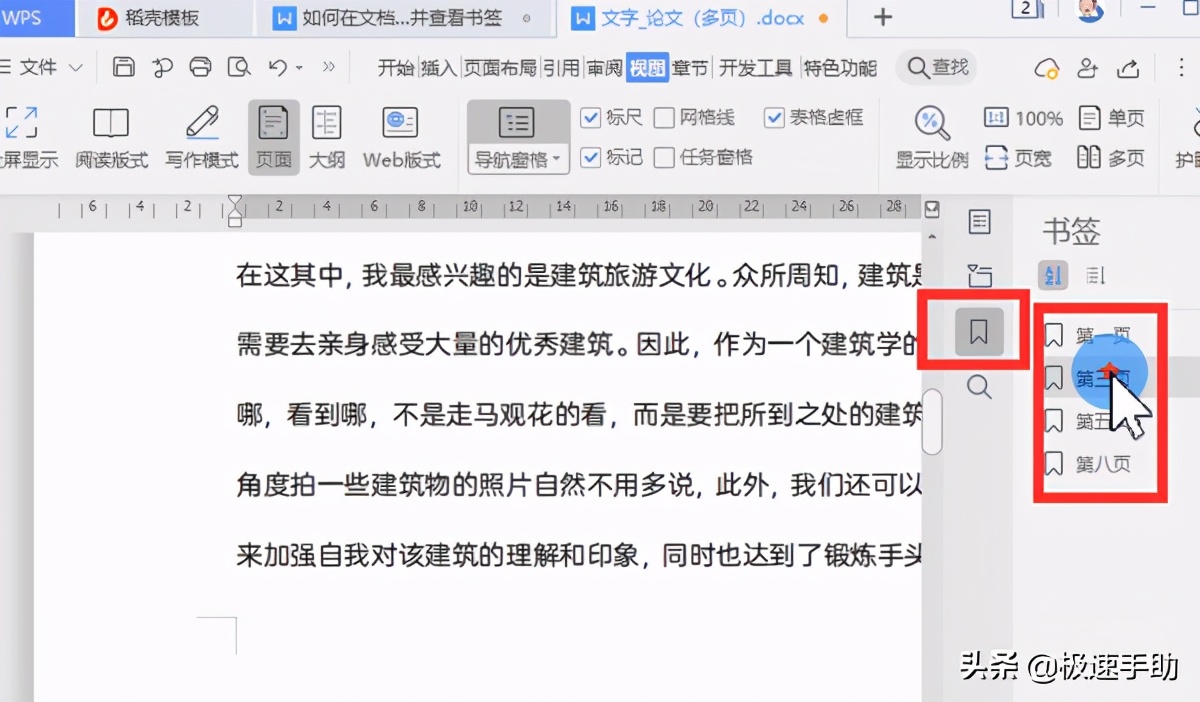Click the first-line indent marker on ruler
The width and height of the screenshot is (1200, 702).
235,202
